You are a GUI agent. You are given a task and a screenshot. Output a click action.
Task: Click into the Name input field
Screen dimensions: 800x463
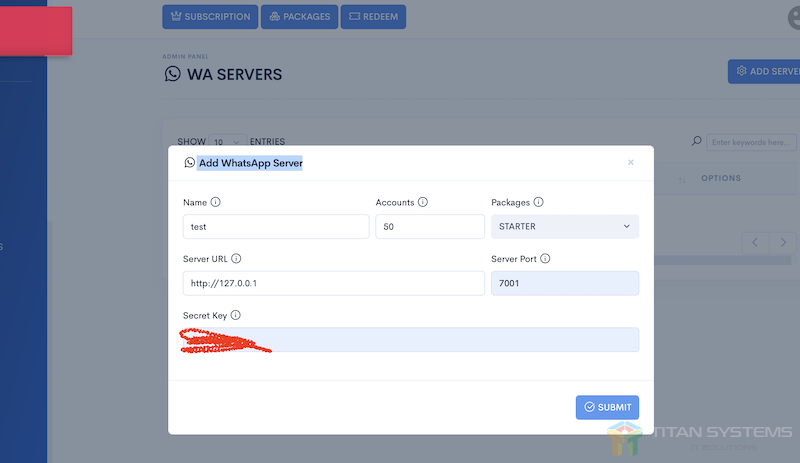pyautogui.click(x=276, y=227)
